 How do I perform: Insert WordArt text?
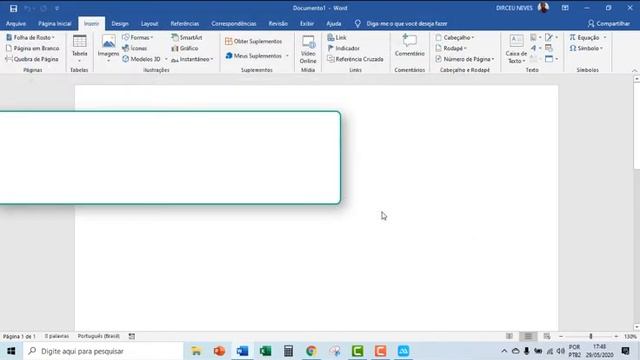[x=535, y=48]
